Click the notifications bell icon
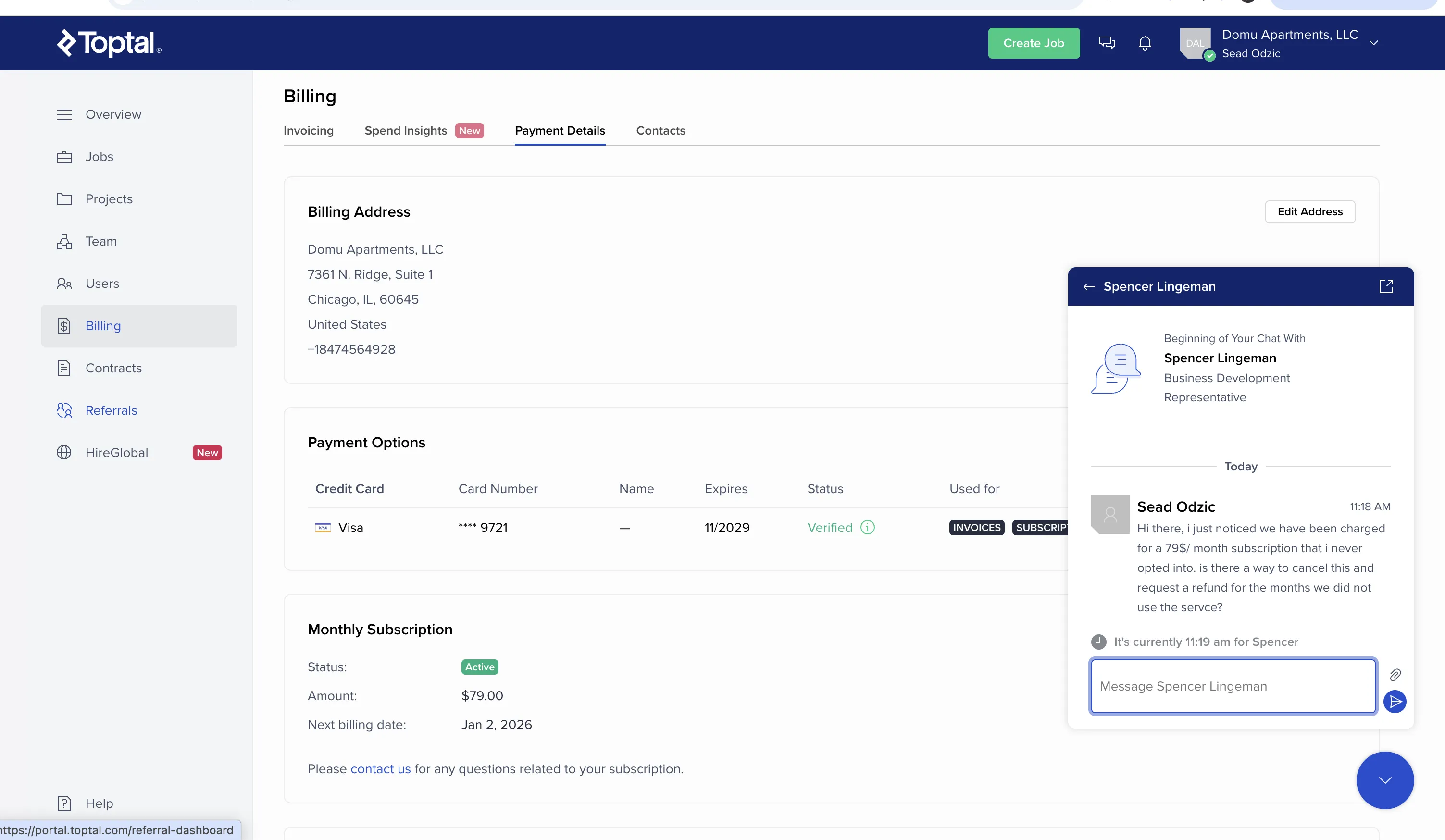1445x840 pixels. 1145,43
